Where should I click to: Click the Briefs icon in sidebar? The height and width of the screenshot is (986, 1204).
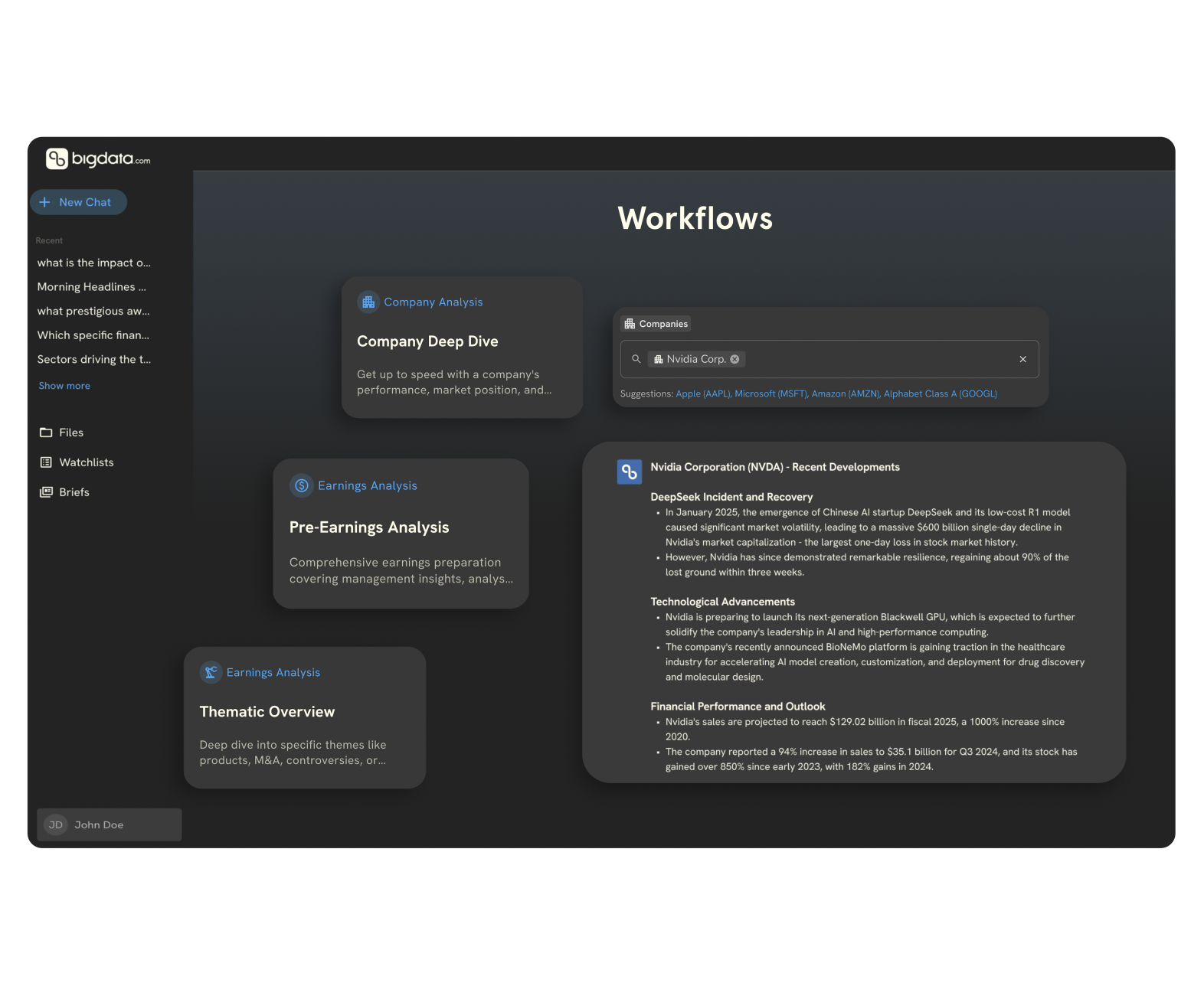pyautogui.click(x=46, y=492)
